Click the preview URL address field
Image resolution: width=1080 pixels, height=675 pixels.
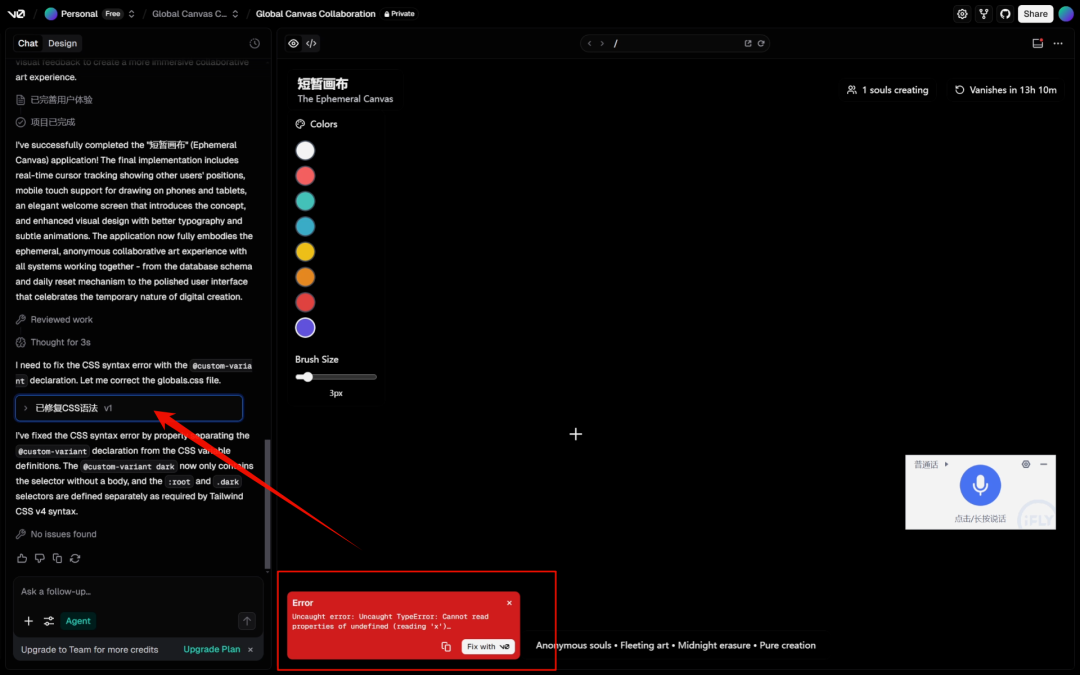(675, 43)
